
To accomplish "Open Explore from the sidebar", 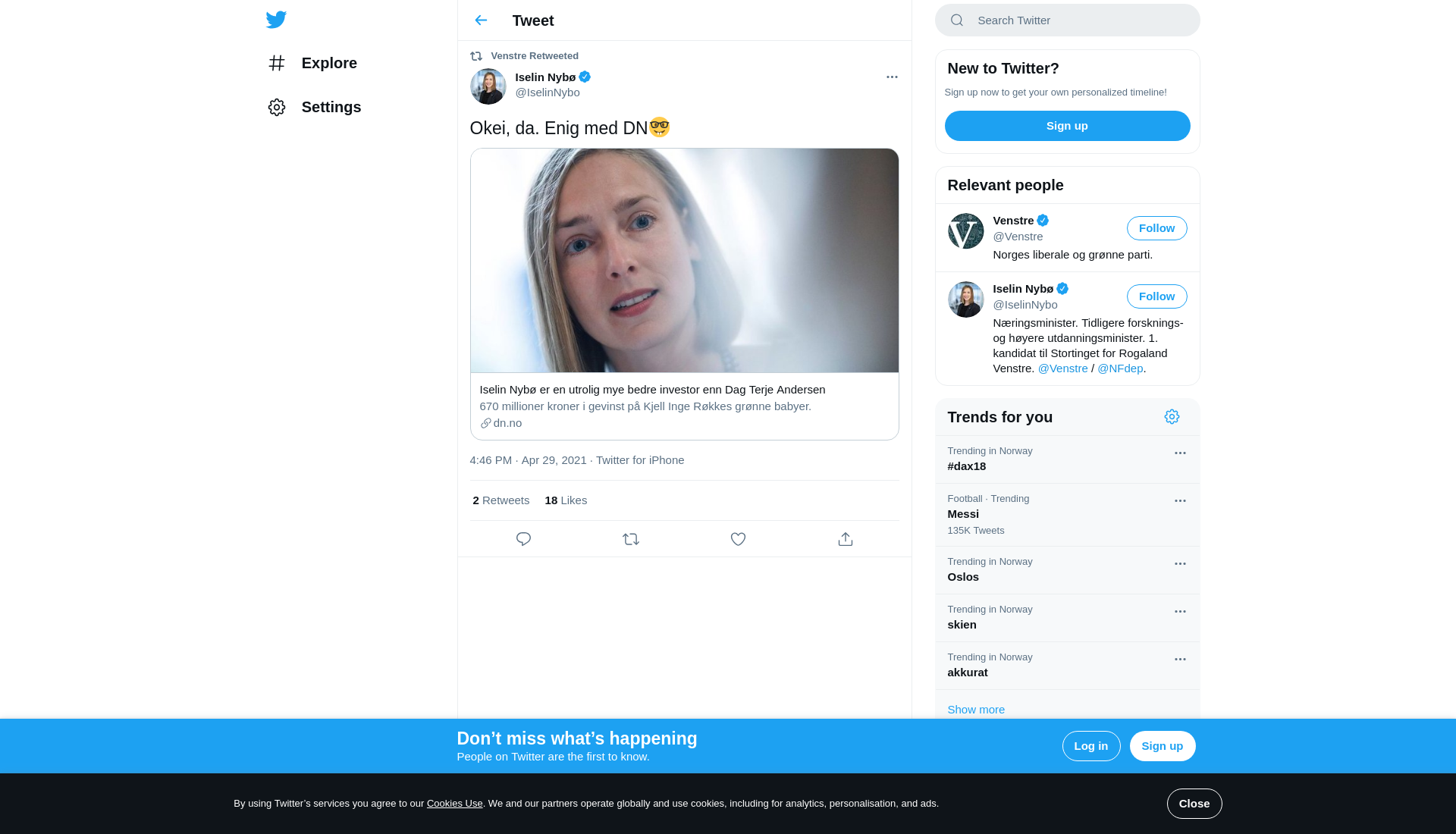I will (312, 63).
